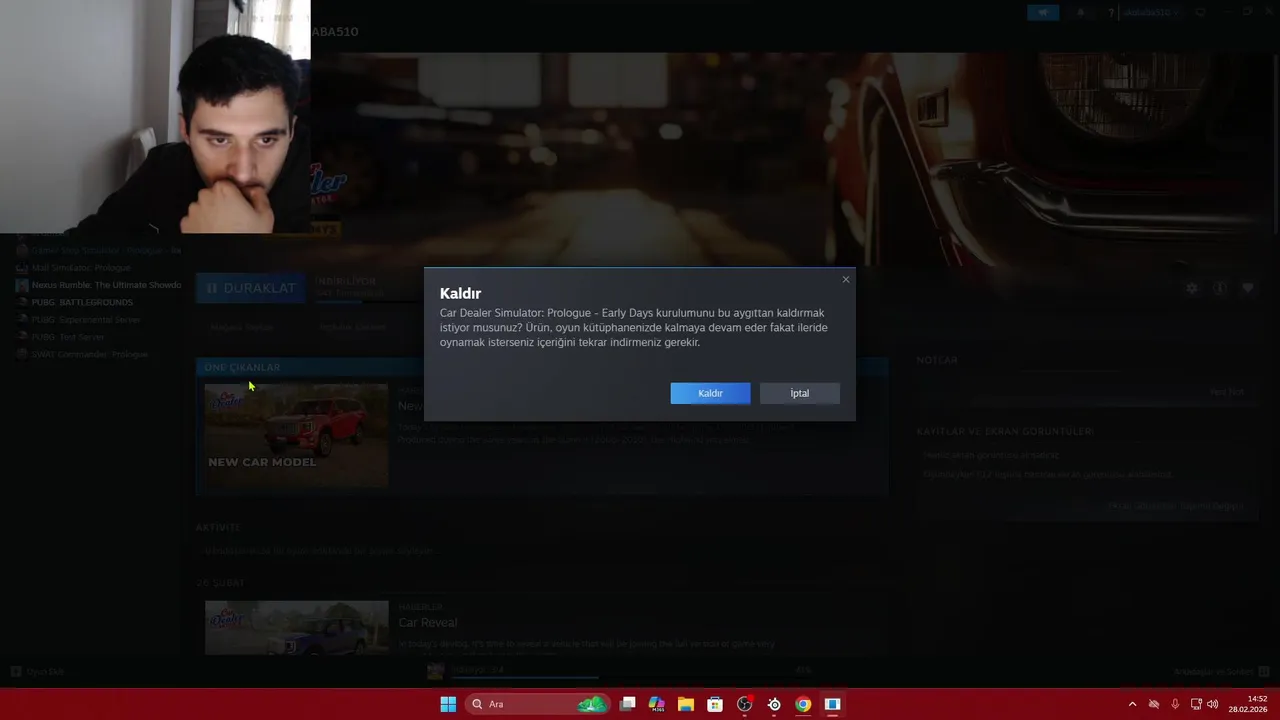Open volume control in the system tray
1280x720 pixels.
1213,704
